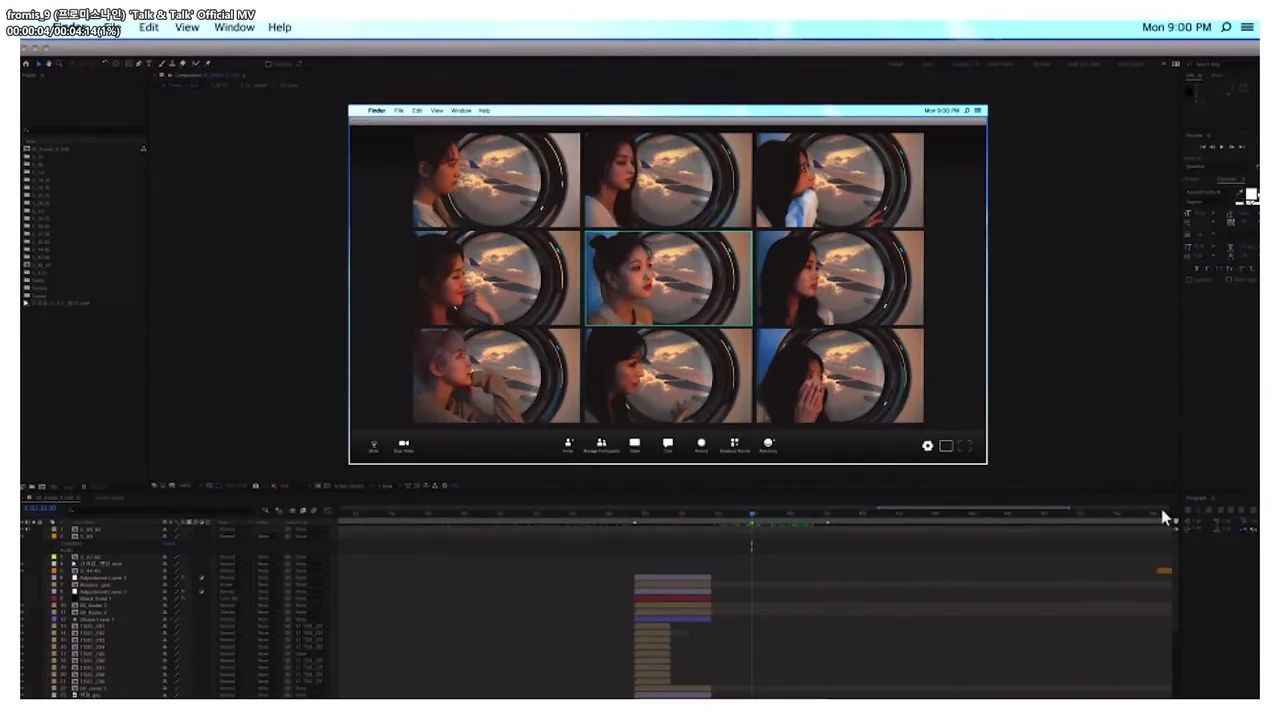1280x720 pixels.
Task: Click Finder in the inner preview menu bar
Action: pos(376,111)
